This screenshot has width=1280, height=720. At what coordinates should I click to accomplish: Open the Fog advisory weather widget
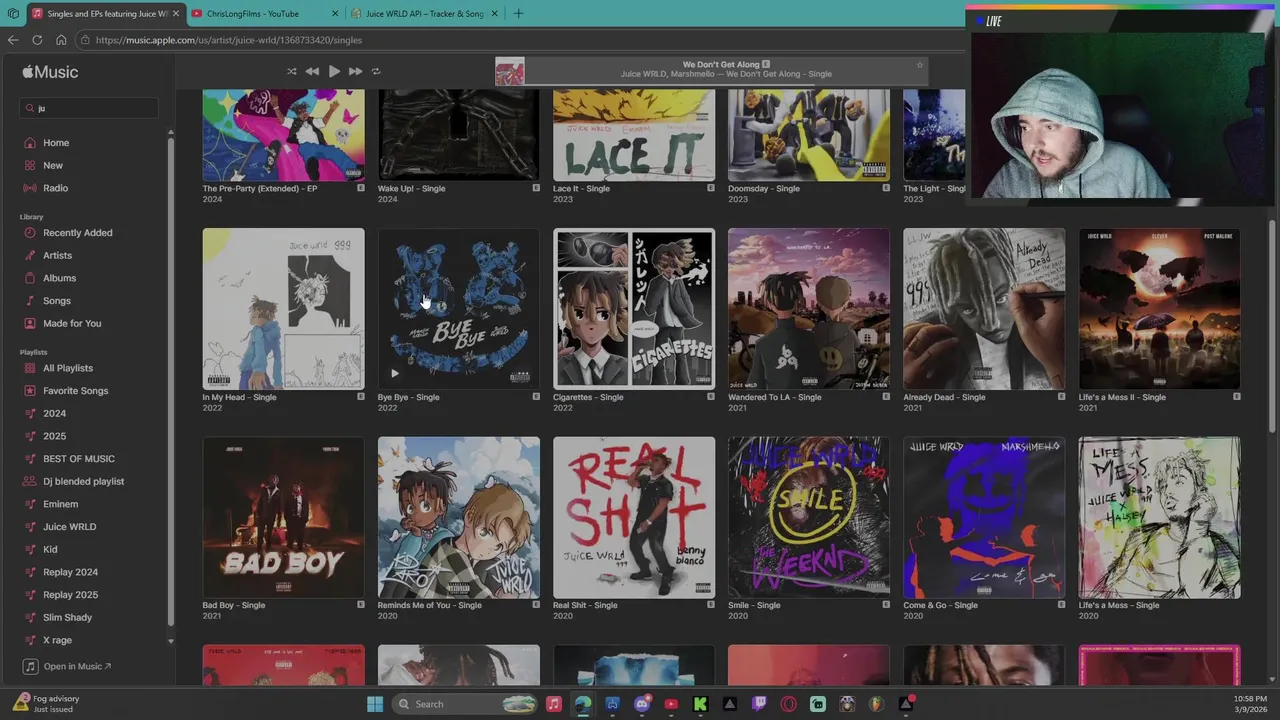45,704
